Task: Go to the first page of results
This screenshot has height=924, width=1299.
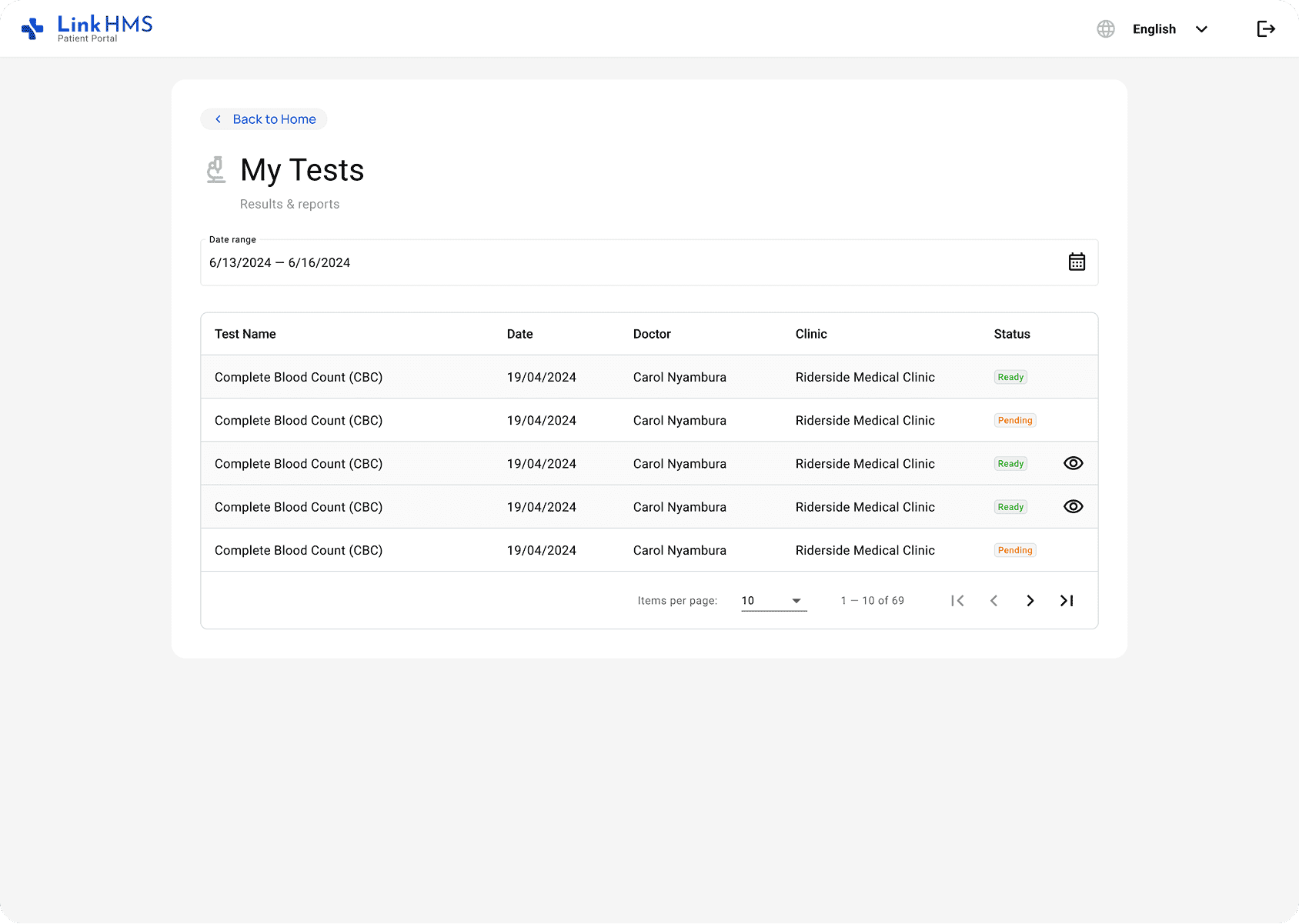Action: (x=957, y=601)
